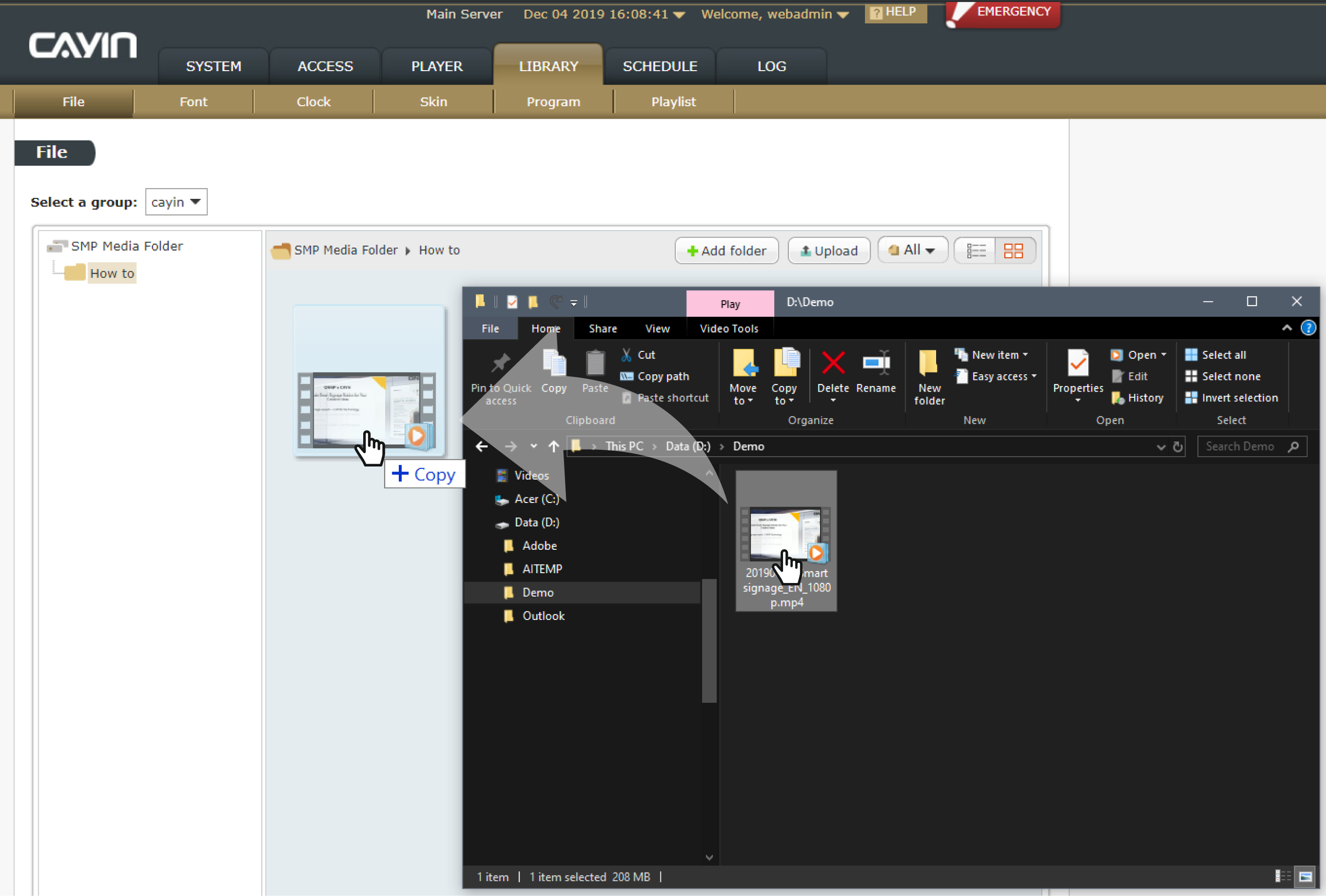Switch Explorer to details view in status bar

1282,877
